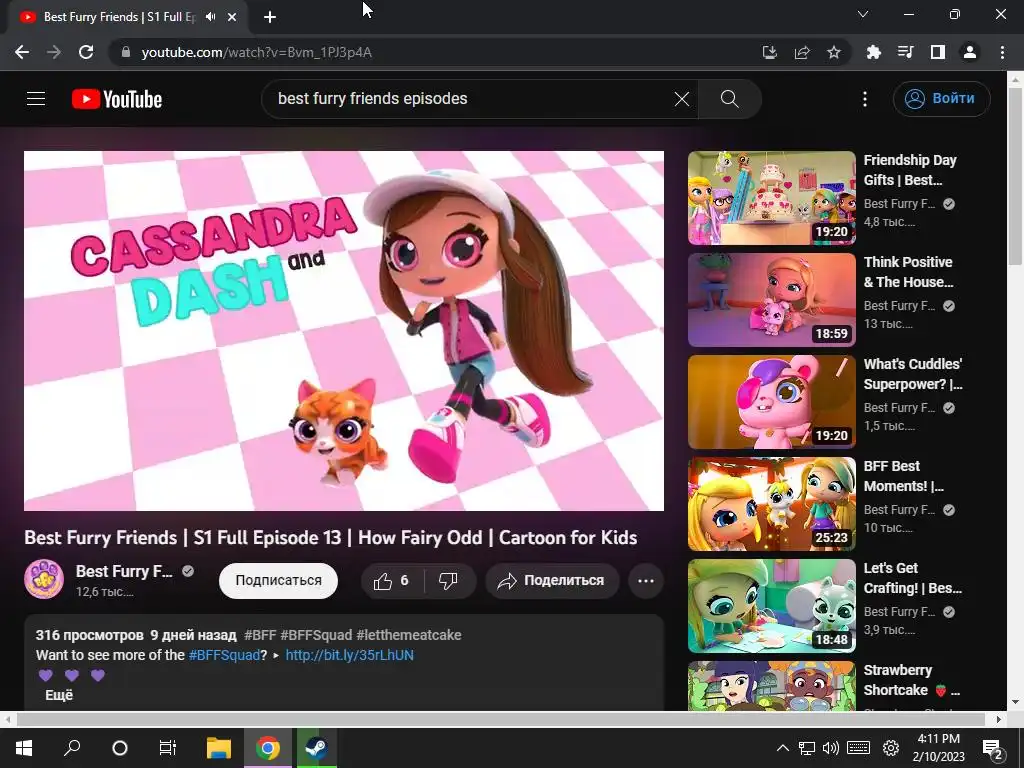Go to the YouTube home logo
This screenshot has height=768, width=1024.
[117, 99]
